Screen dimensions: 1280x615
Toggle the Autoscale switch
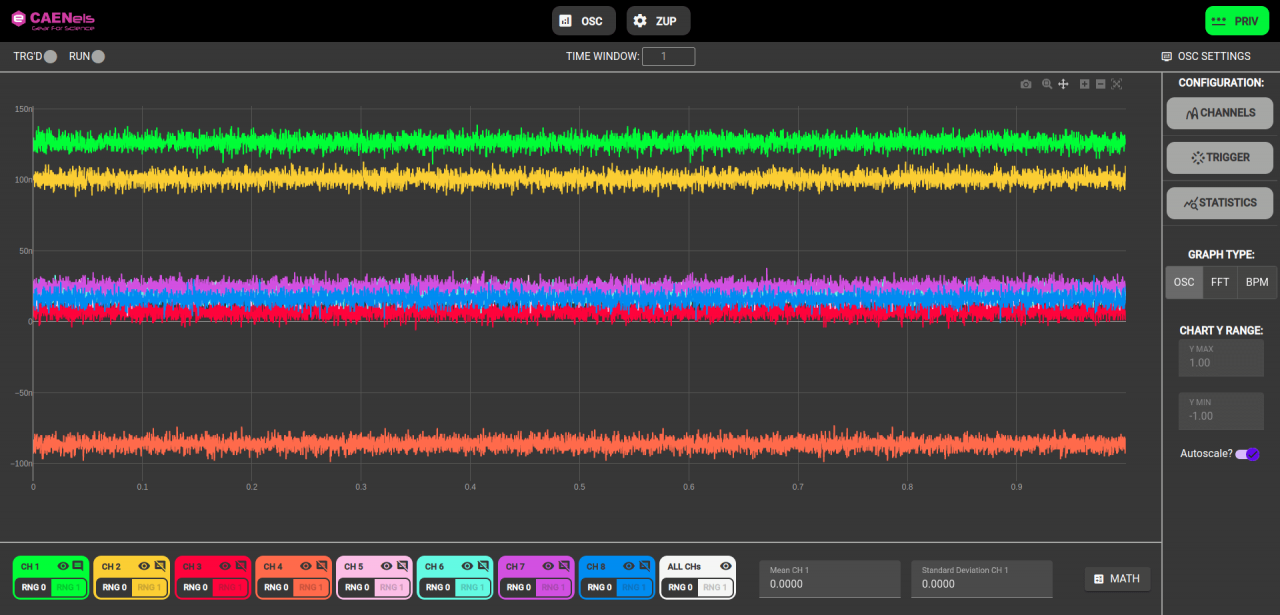pos(1246,454)
